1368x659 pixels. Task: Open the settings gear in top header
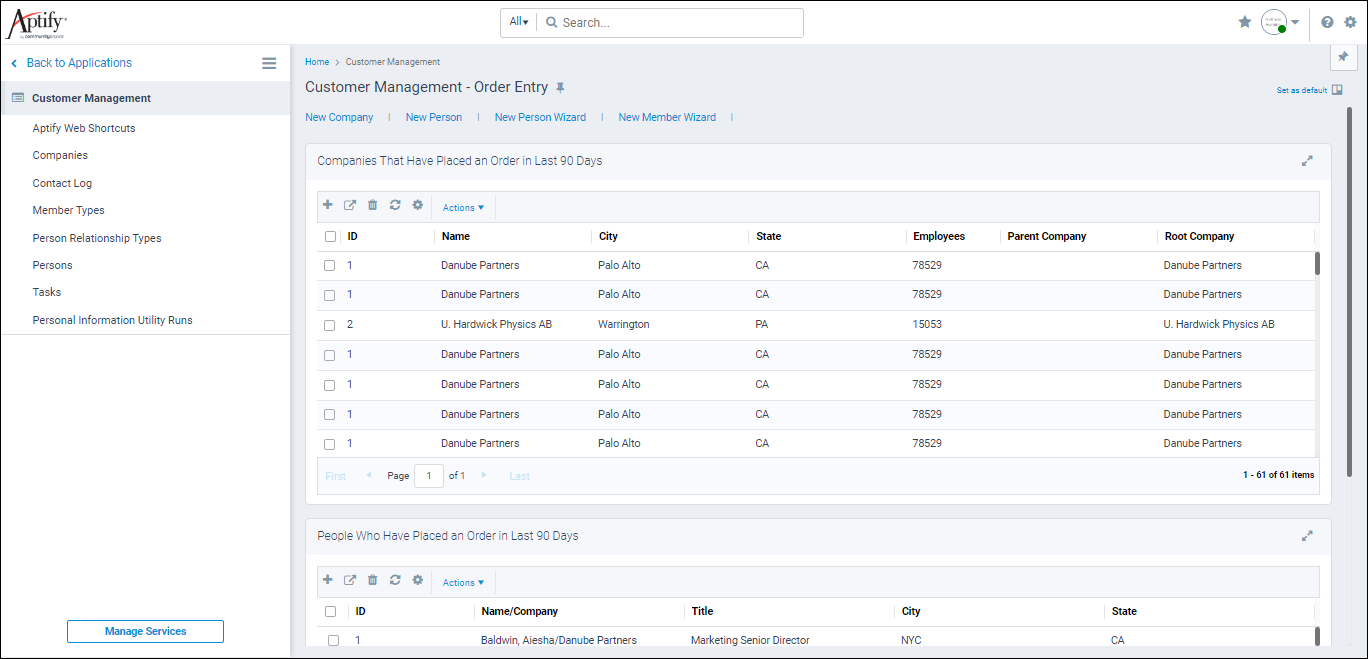[x=1350, y=22]
